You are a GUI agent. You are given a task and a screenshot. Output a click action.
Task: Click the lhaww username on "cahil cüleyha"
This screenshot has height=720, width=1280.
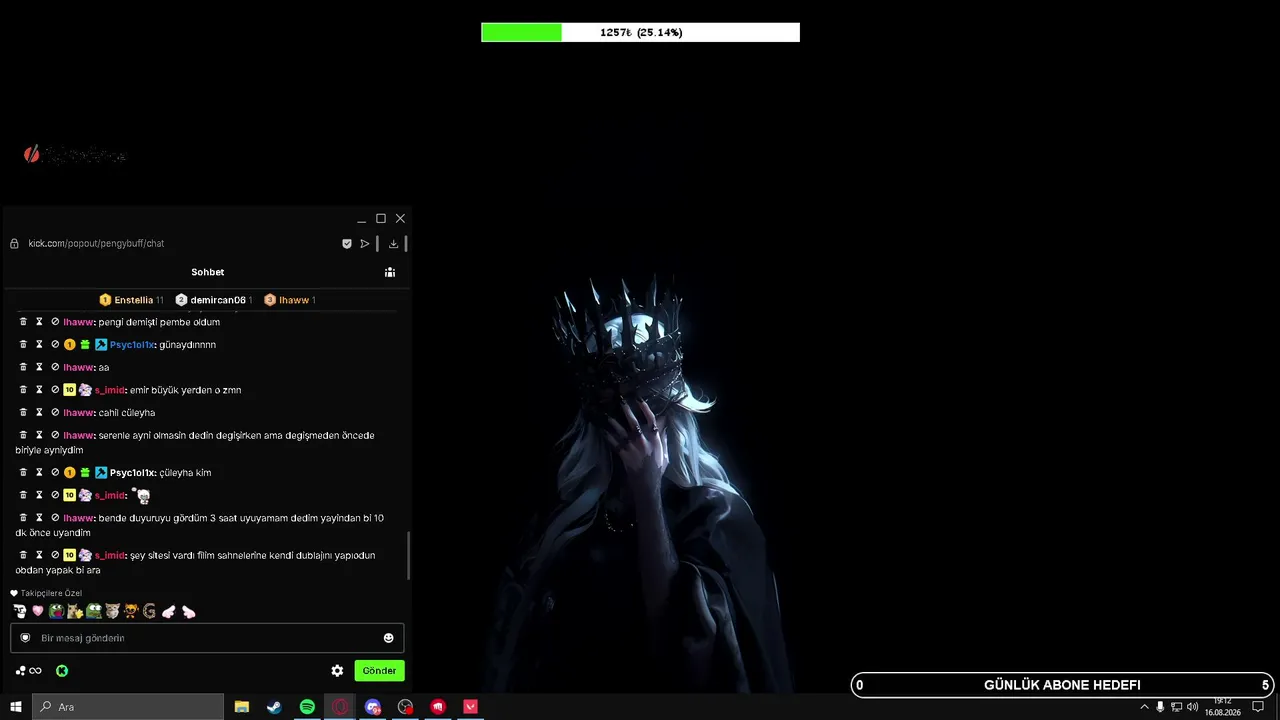pos(79,413)
